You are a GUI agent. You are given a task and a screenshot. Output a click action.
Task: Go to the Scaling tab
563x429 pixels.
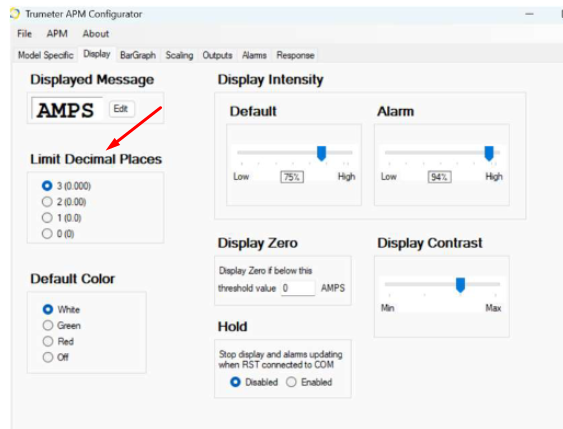click(x=179, y=55)
